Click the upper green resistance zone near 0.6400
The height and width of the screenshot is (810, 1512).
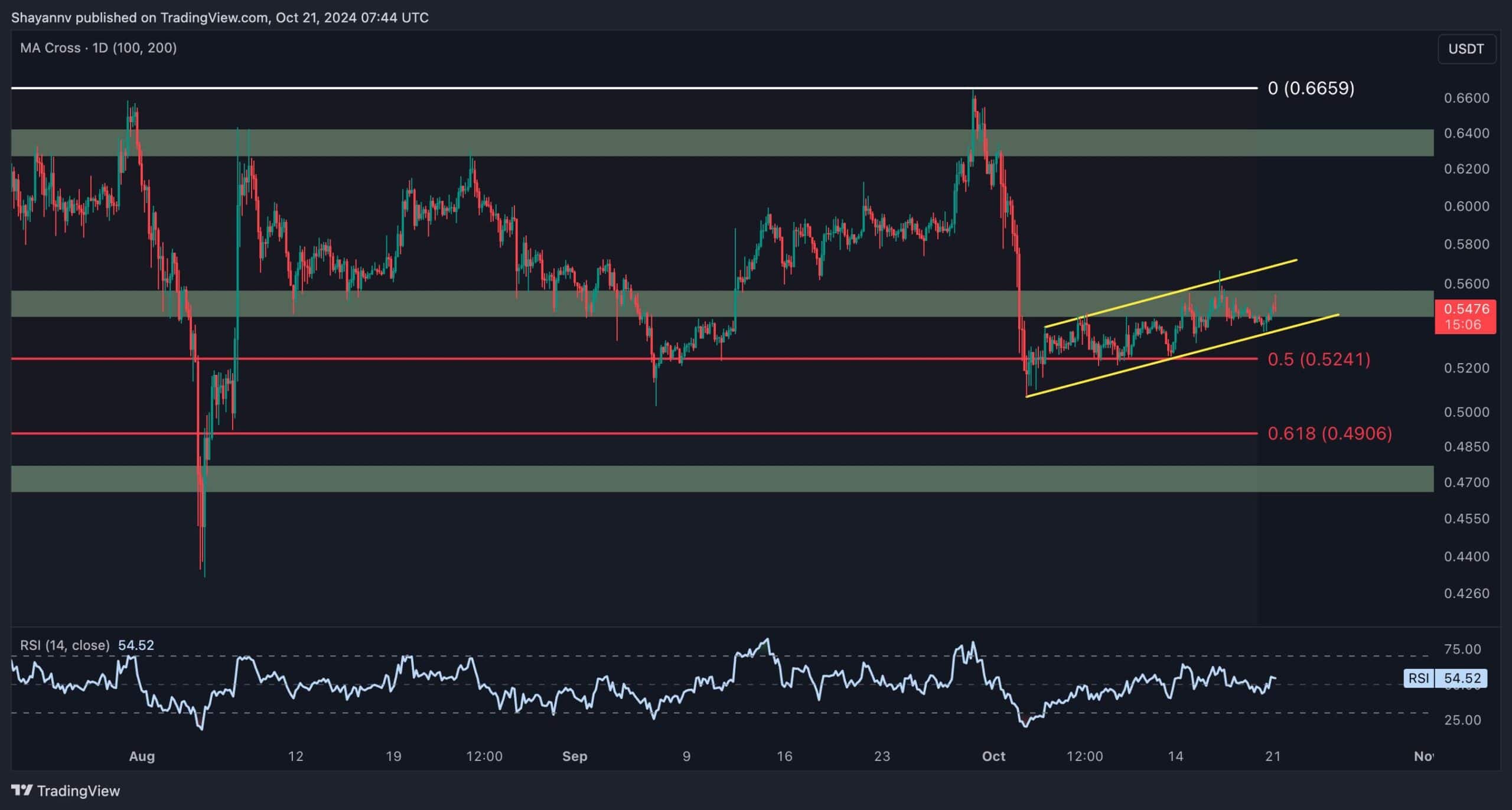point(722,143)
